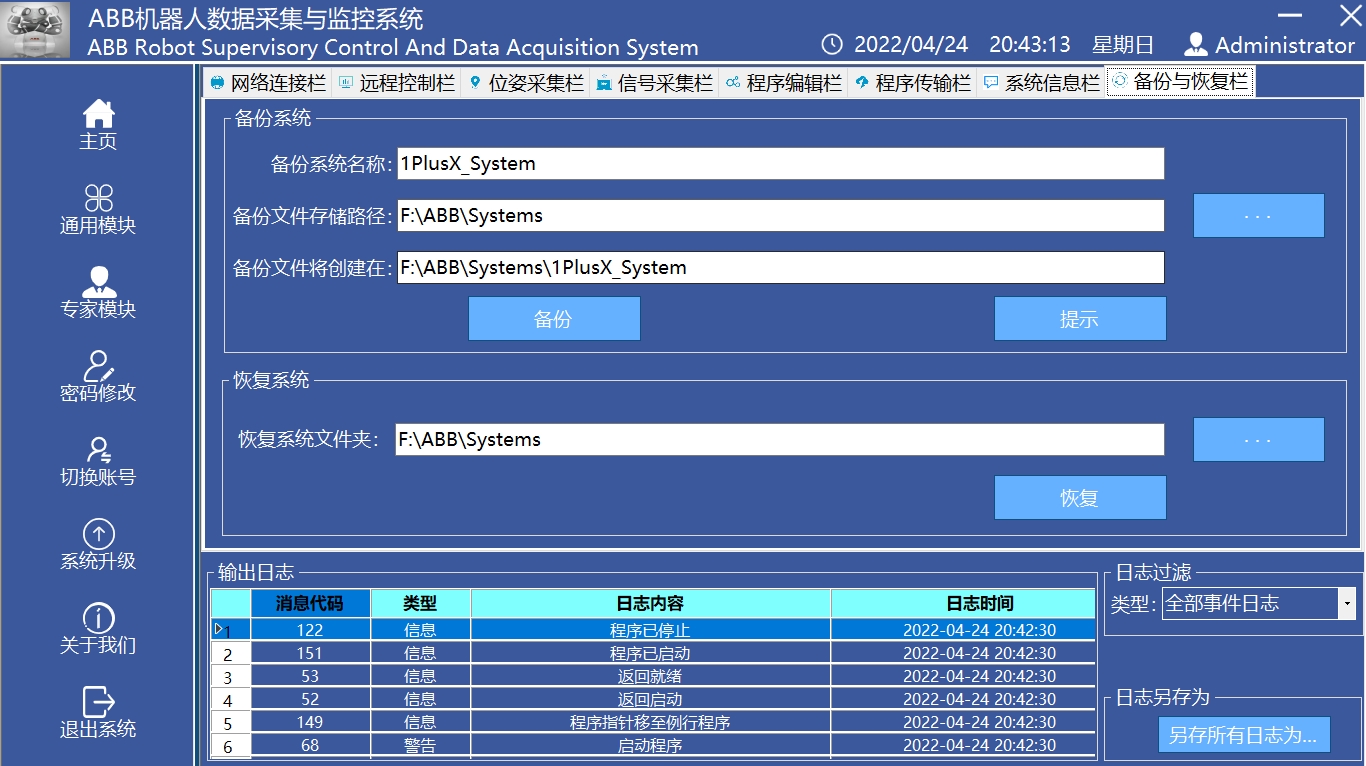Click the clock icon beside the date
The height and width of the screenshot is (766, 1366).
[832, 44]
